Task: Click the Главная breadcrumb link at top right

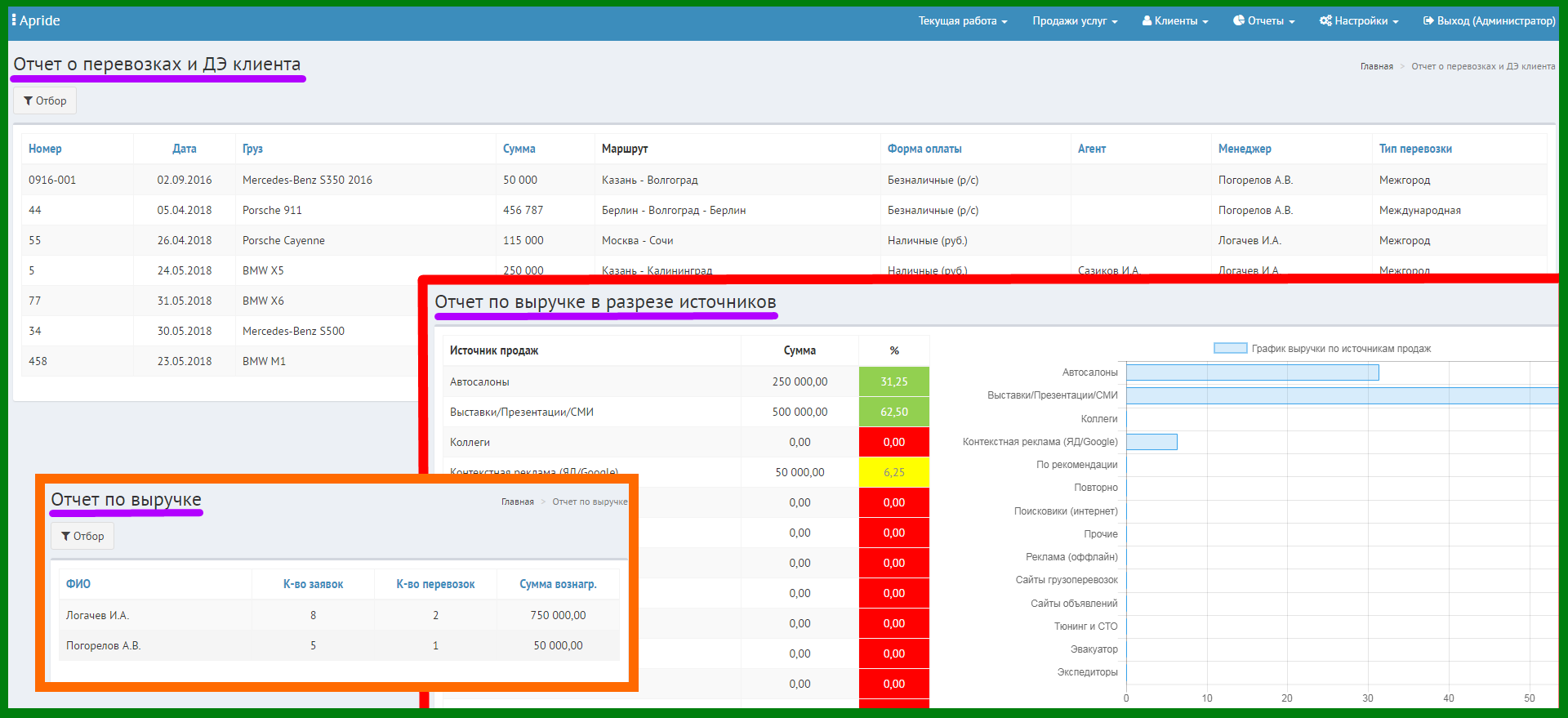Action: (1376, 66)
